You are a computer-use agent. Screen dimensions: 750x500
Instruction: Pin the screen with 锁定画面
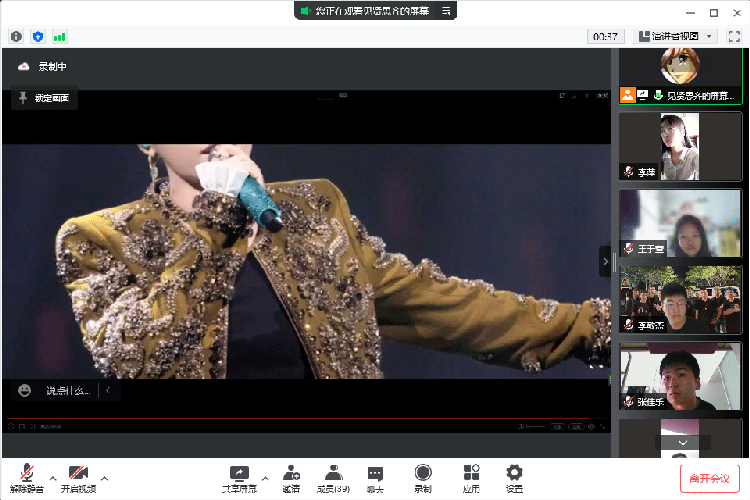[x=44, y=98]
